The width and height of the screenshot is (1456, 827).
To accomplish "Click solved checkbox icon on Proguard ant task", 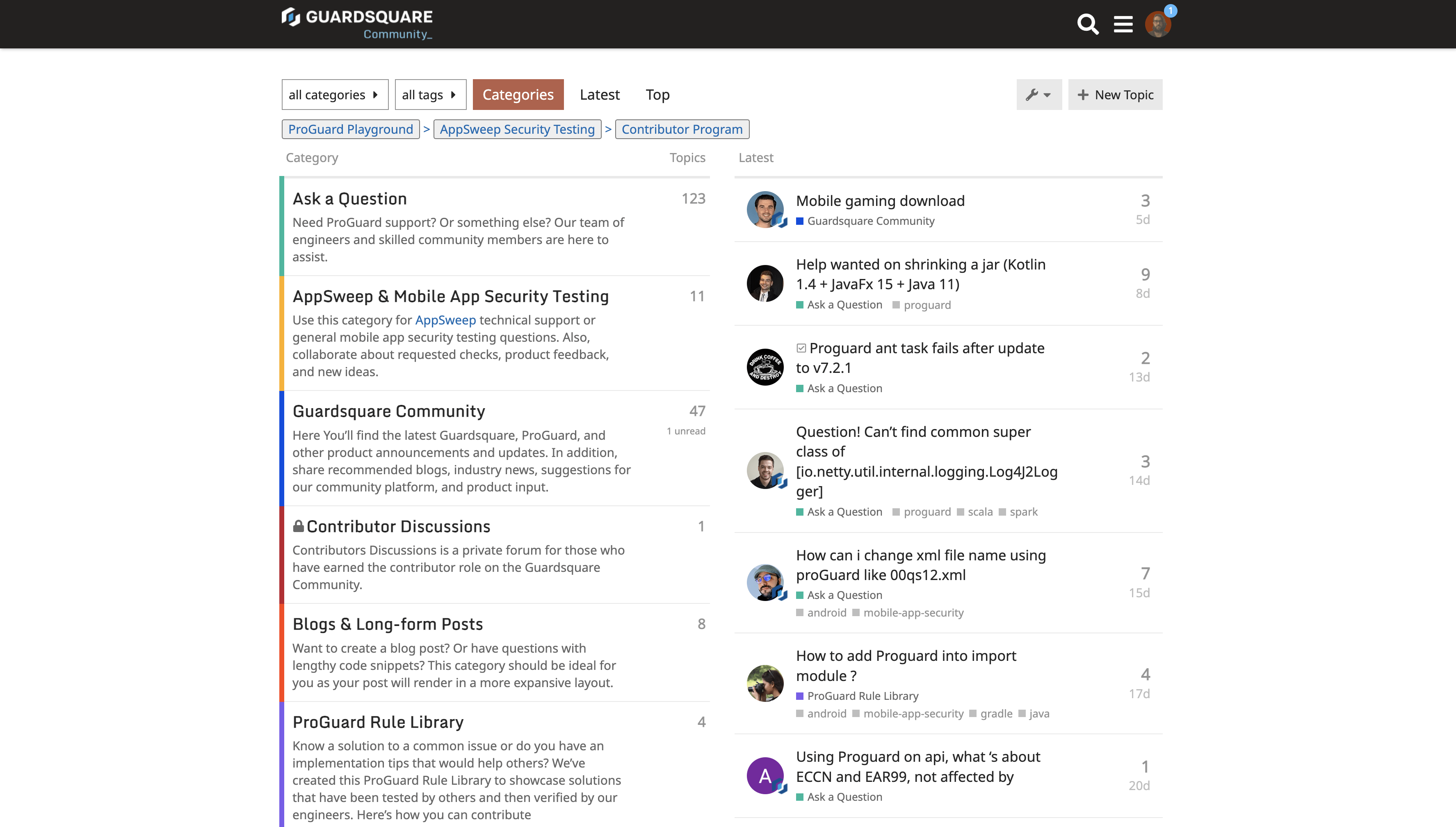I will coord(801,348).
